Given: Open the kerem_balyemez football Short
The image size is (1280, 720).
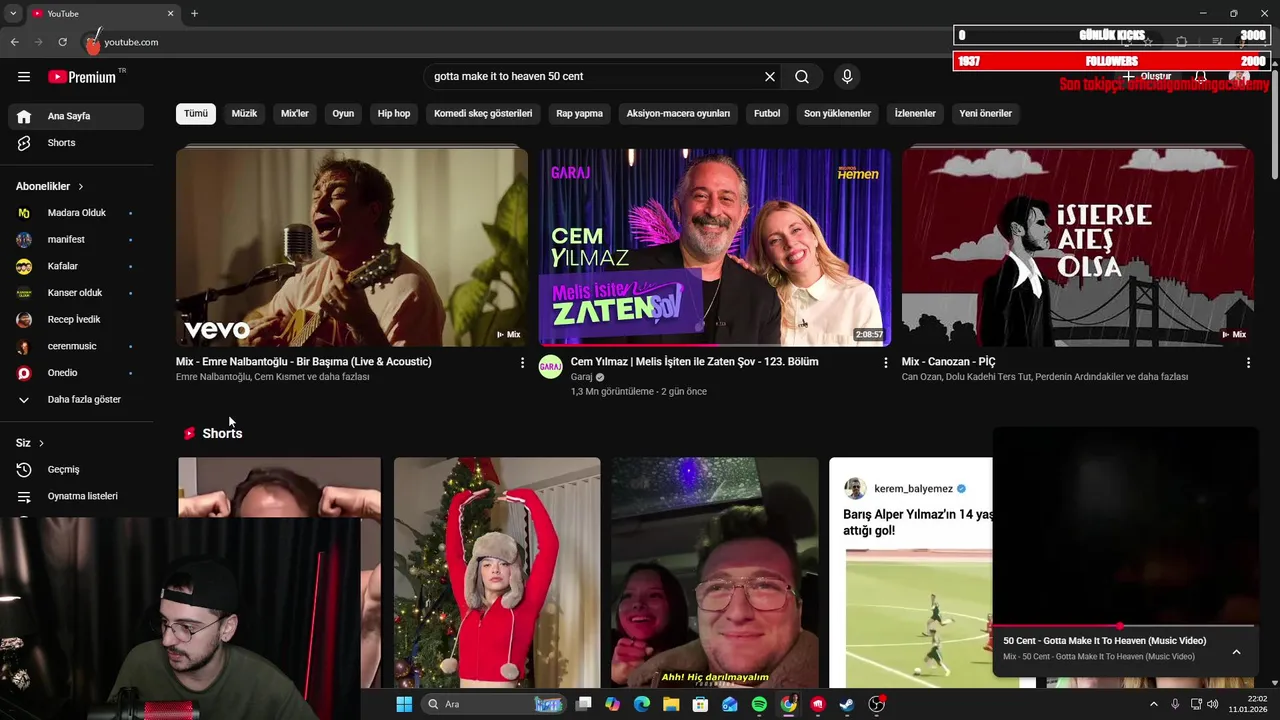Looking at the screenshot, I should click(x=910, y=573).
